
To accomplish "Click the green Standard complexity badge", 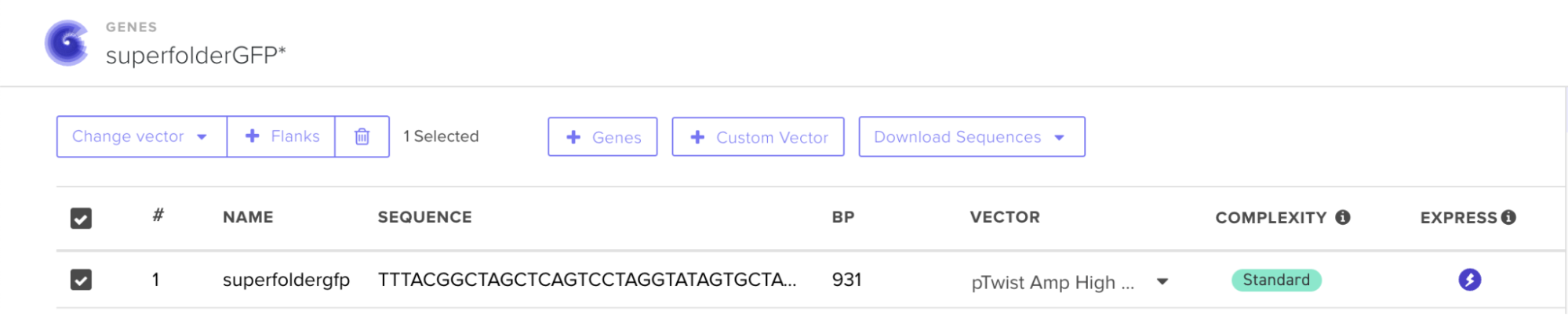I will 1275,280.
